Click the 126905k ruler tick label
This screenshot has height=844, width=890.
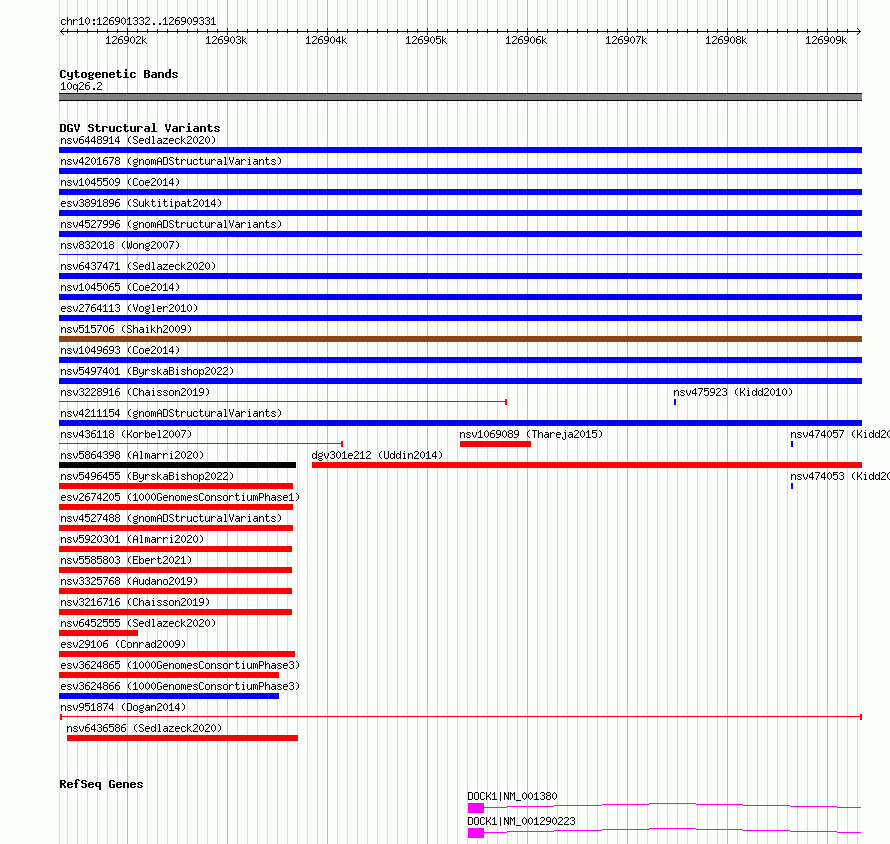[x=426, y=40]
